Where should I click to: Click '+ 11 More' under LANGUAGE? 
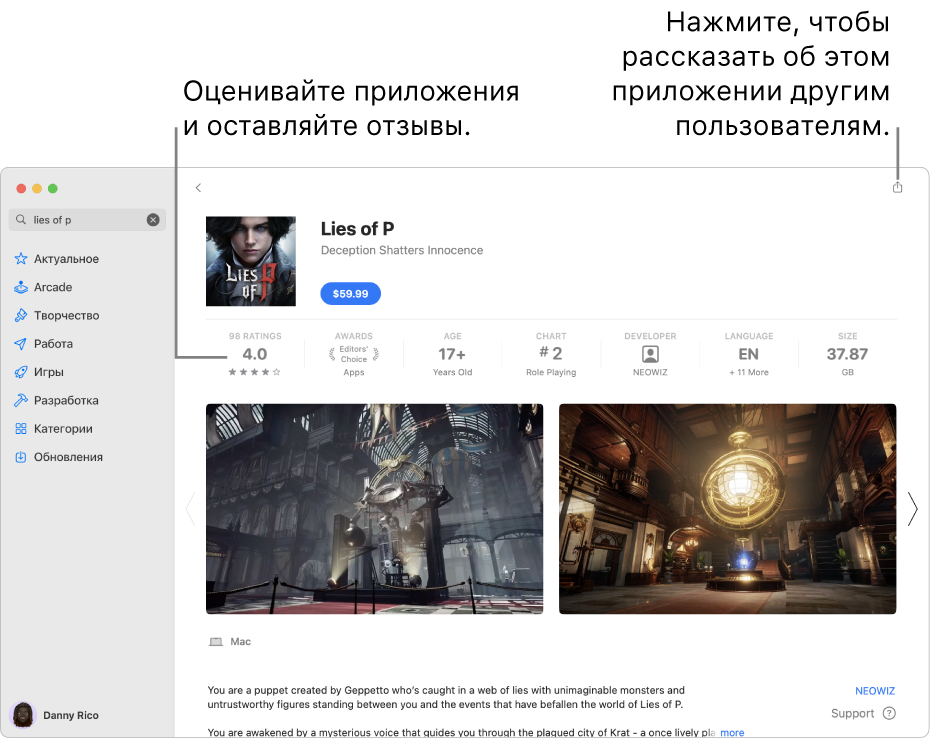coord(749,372)
